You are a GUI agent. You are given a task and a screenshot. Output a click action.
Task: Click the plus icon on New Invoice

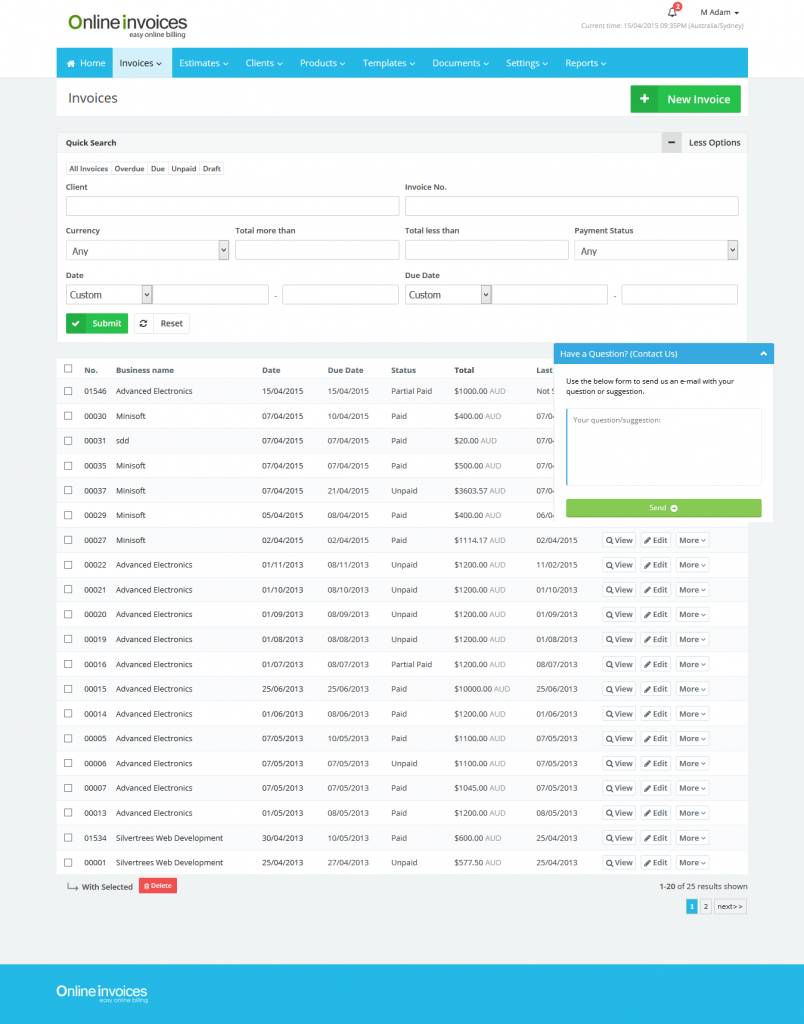coord(645,99)
